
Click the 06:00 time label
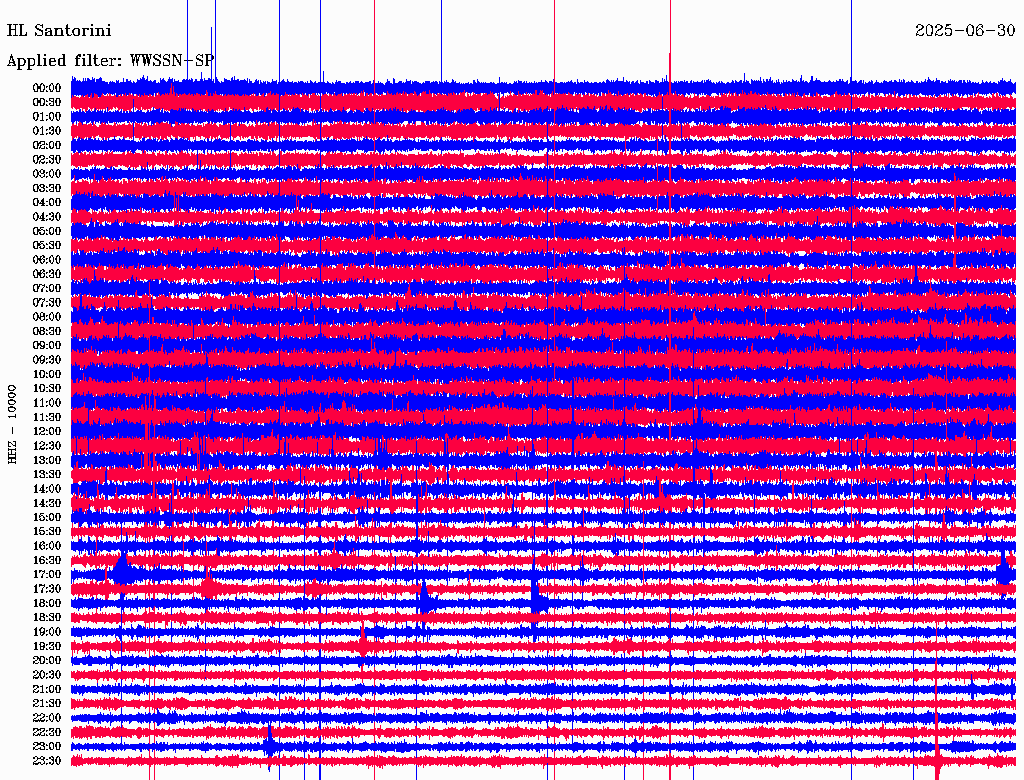(x=47, y=260)
